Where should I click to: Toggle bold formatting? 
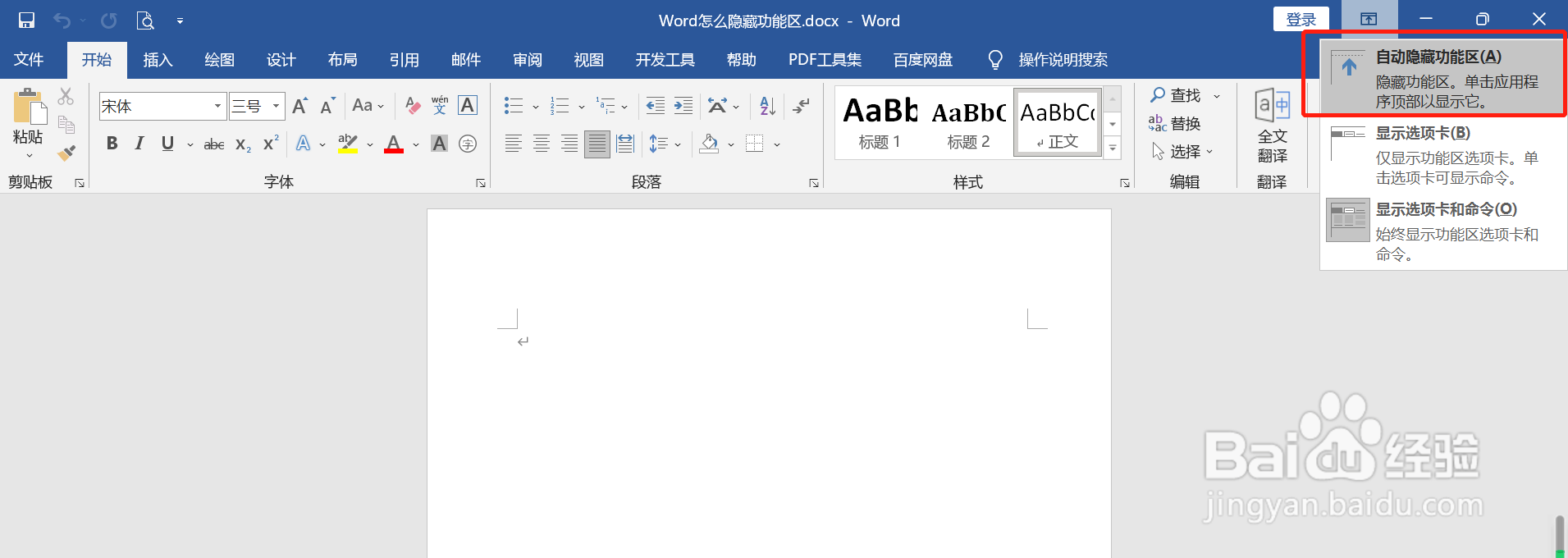112,144
